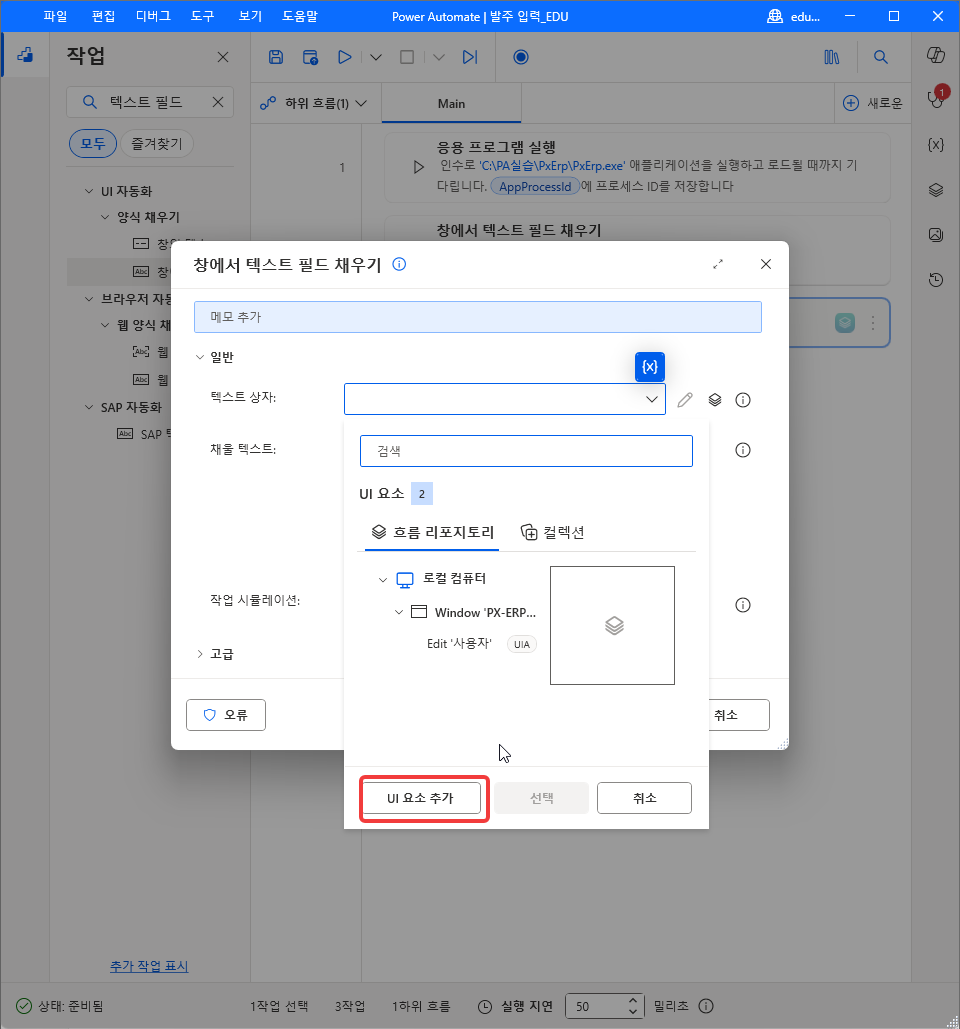Viewport: 960px width, 1029px height.
Task: Click the layers icon beside 텍스트 상자
Action: tap(715, 400)
